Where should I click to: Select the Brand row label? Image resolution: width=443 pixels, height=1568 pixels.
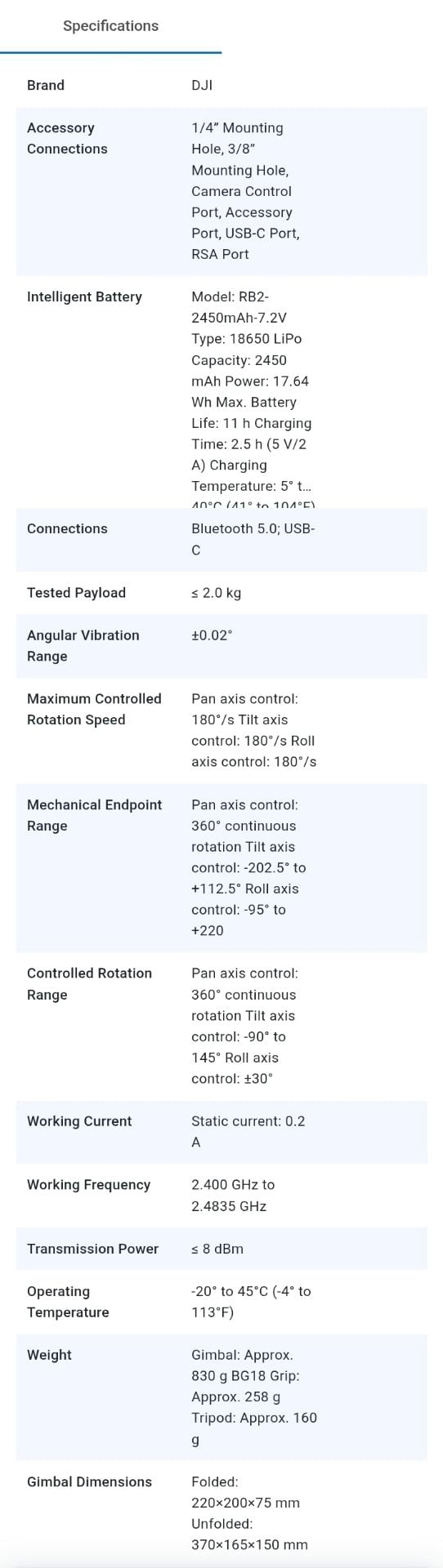46,85
